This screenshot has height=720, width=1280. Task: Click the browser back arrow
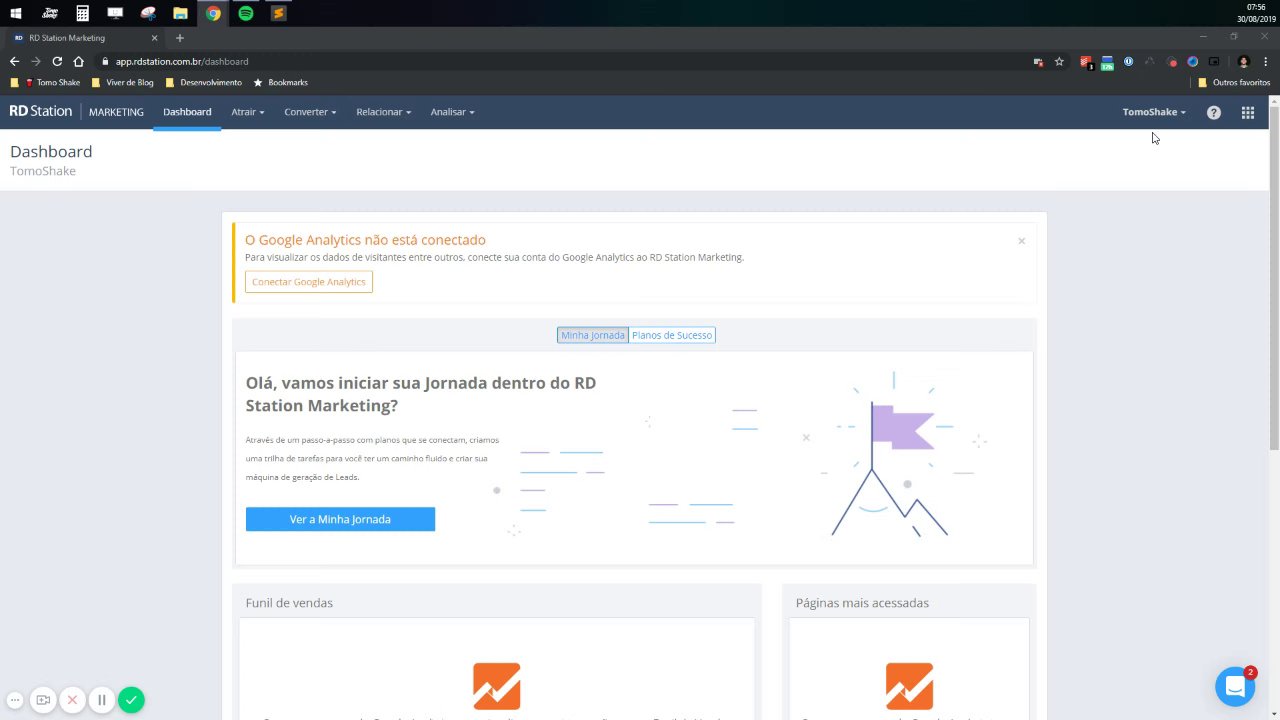click(x=14, y=61)
